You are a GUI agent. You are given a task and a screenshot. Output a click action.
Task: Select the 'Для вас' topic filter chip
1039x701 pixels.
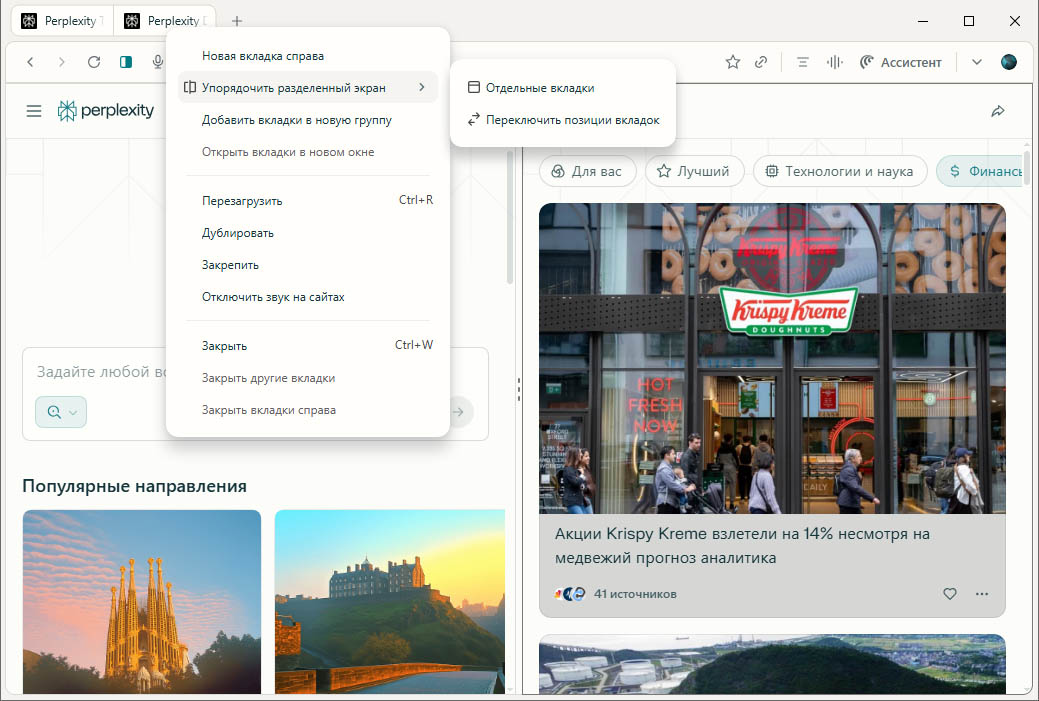click(x=586, y=171)
